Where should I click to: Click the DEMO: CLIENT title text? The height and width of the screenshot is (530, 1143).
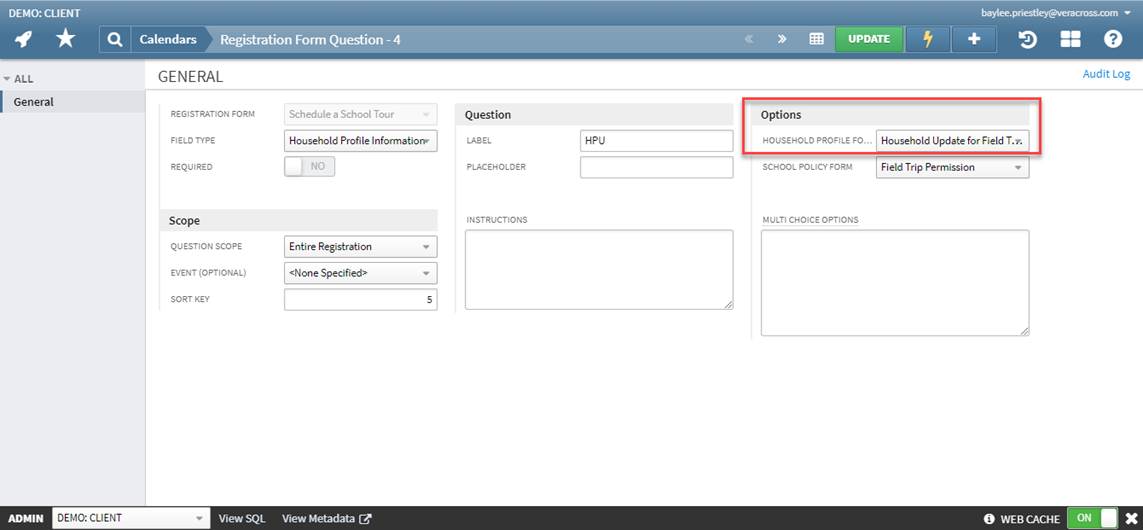click(44, 13)
